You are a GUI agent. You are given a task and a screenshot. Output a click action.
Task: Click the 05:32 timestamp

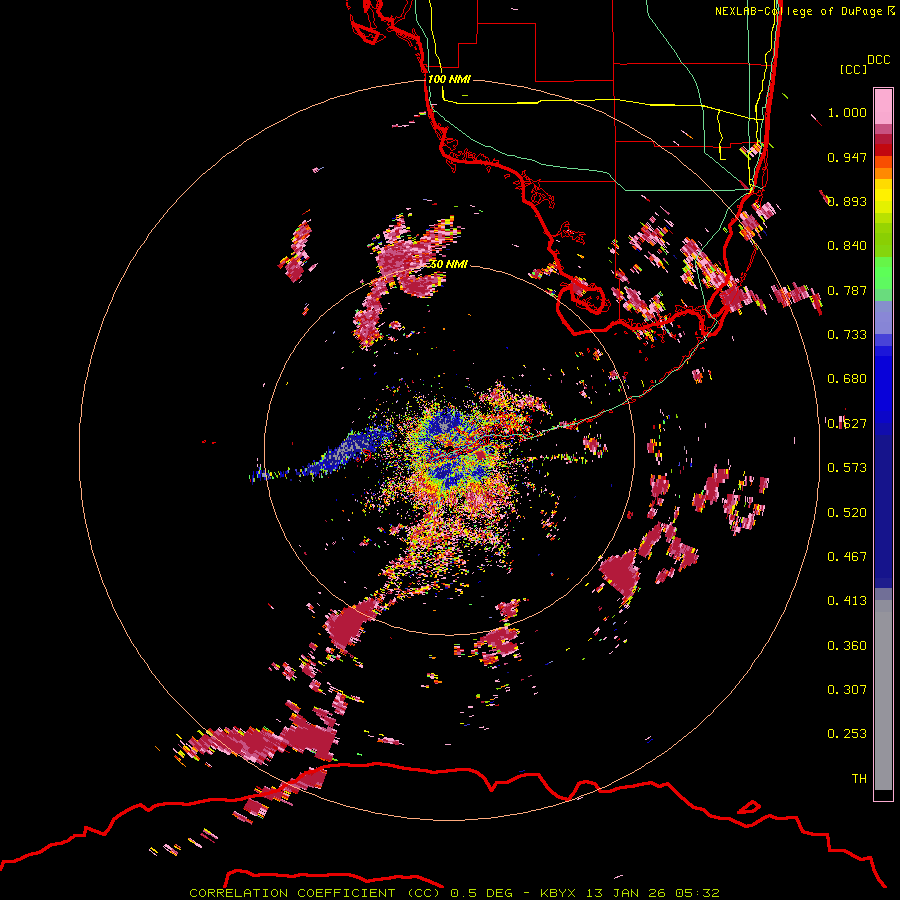point(697,893)
